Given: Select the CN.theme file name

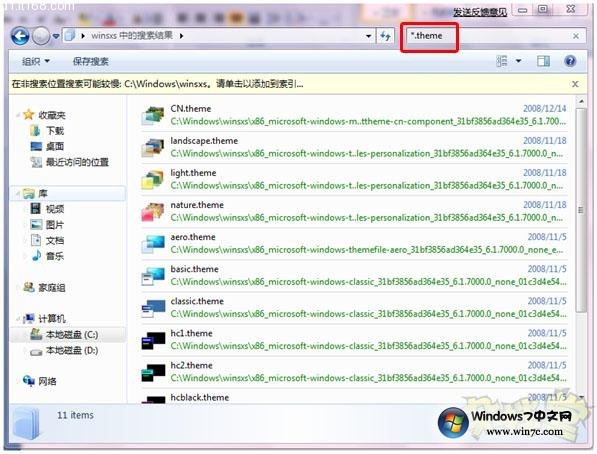Looking at the screenshot, I should (x=191, y=109).
